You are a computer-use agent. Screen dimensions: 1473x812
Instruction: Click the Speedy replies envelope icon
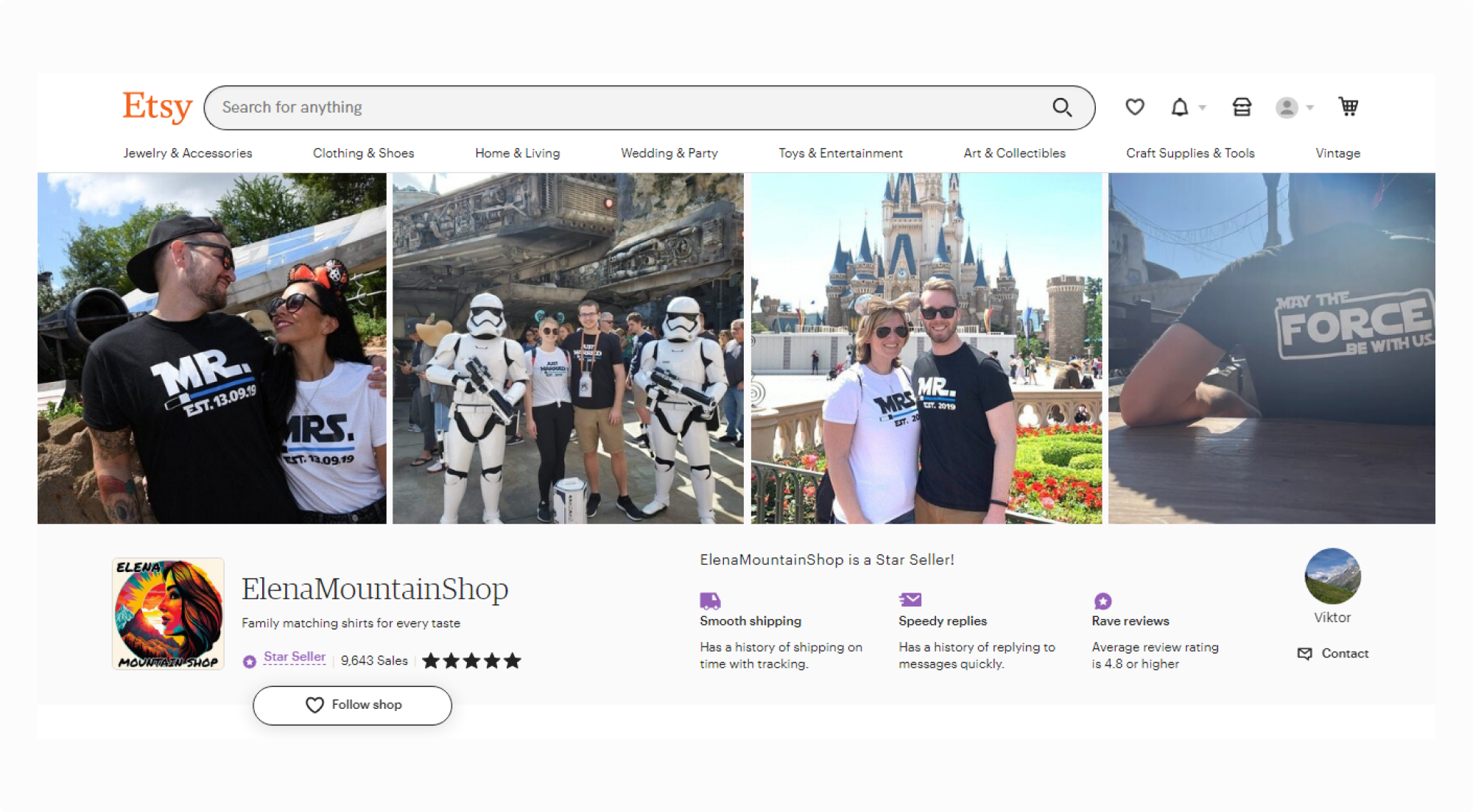point(910,600)
